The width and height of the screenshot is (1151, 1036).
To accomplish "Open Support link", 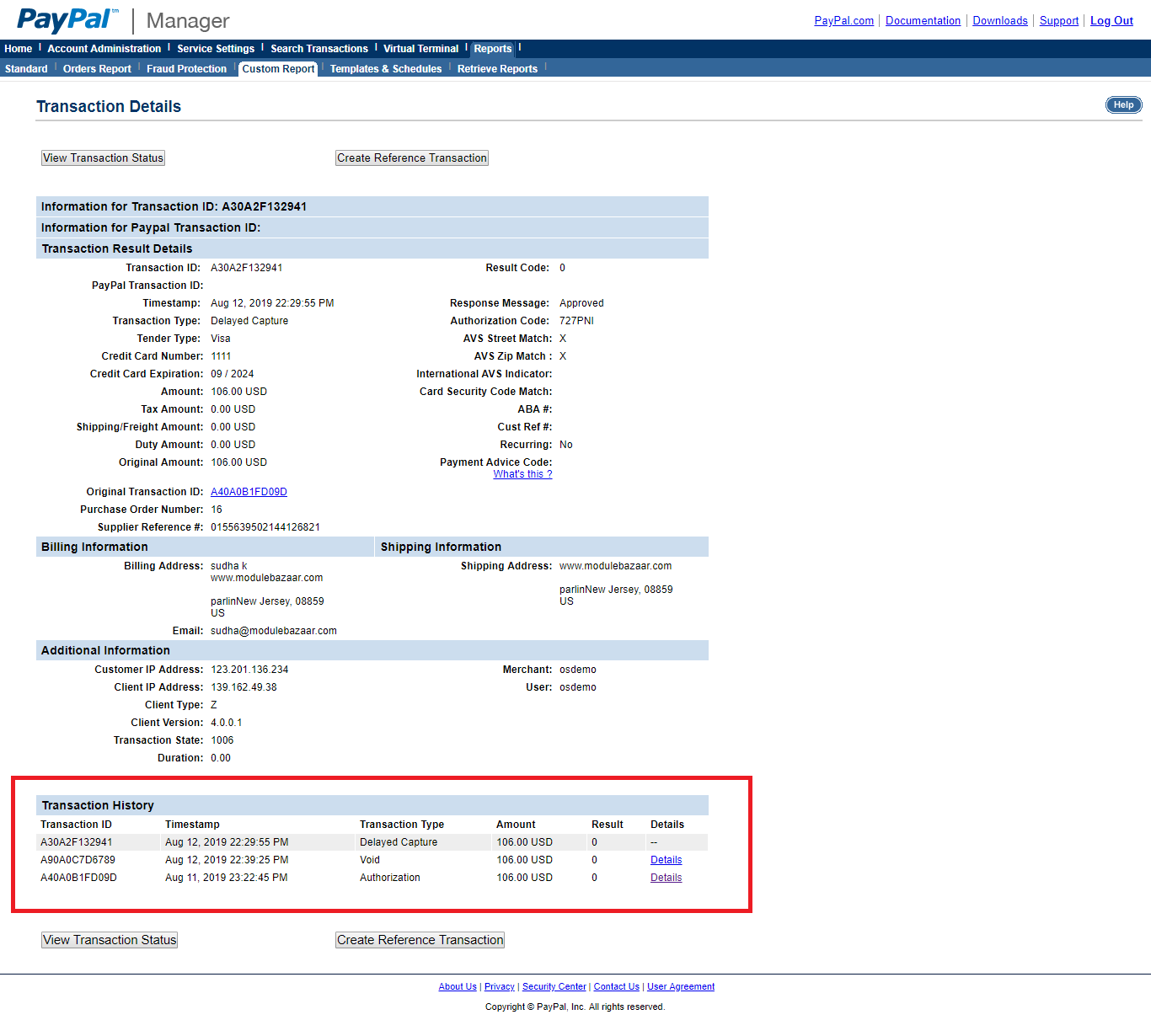I will (1059, 21).
